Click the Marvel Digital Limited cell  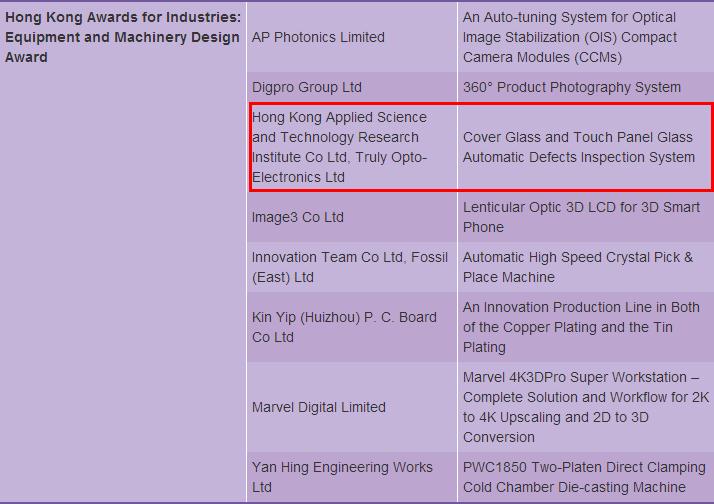[318, 407]
